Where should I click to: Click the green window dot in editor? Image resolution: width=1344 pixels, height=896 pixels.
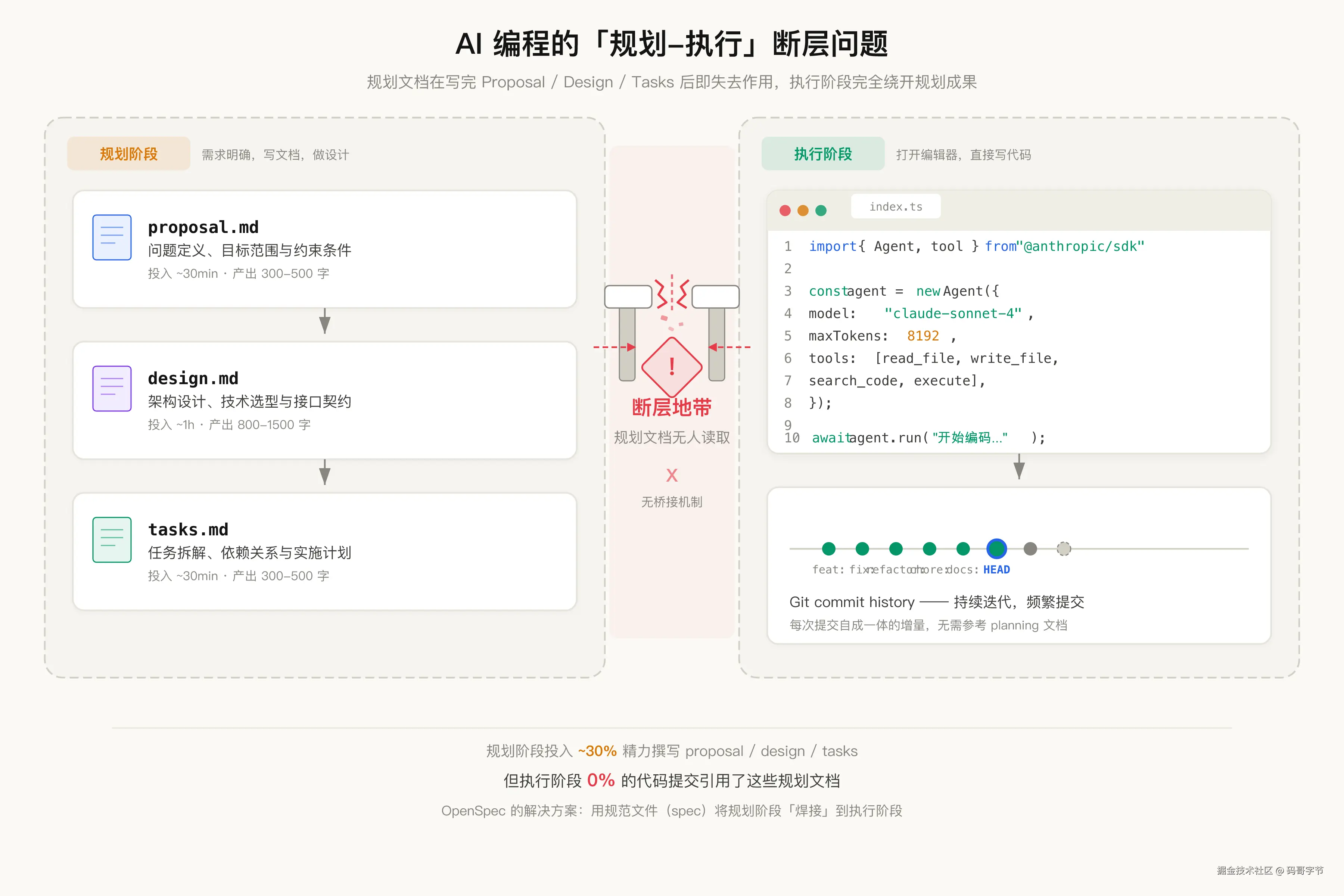click(x=821, y=210)
